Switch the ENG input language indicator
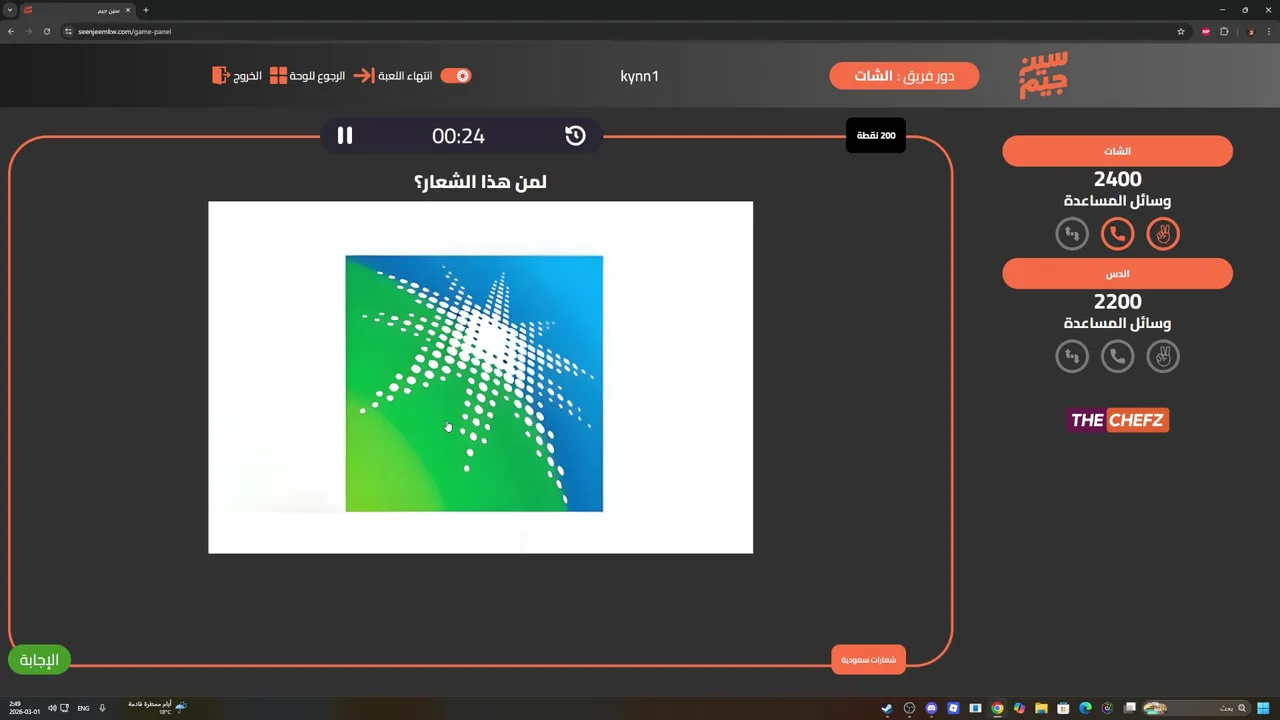The height and width of the screenshot is (720, 1280). tap(83, 708)
